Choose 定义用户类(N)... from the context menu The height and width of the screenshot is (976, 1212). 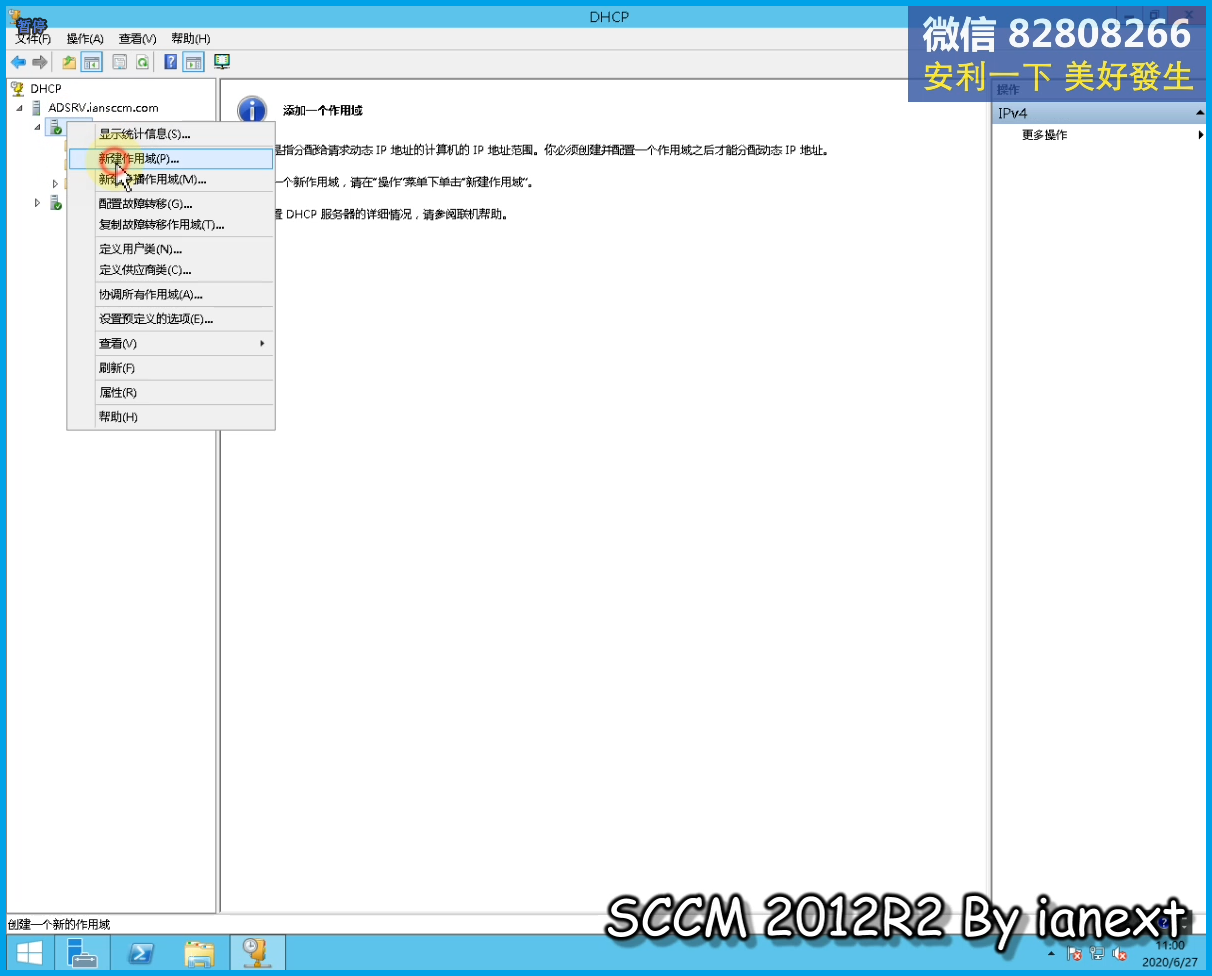pyautogui.click(x=171, y=249)
